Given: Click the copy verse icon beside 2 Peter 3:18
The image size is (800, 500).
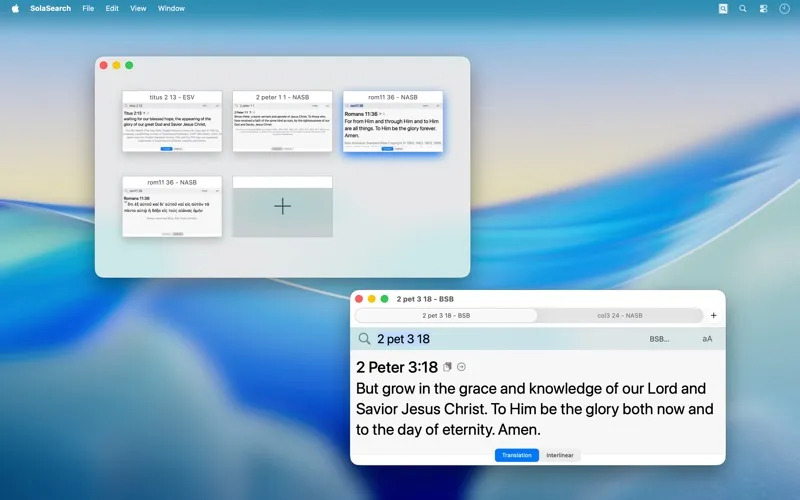Looking at the screenshot, I should pos(447,367).
